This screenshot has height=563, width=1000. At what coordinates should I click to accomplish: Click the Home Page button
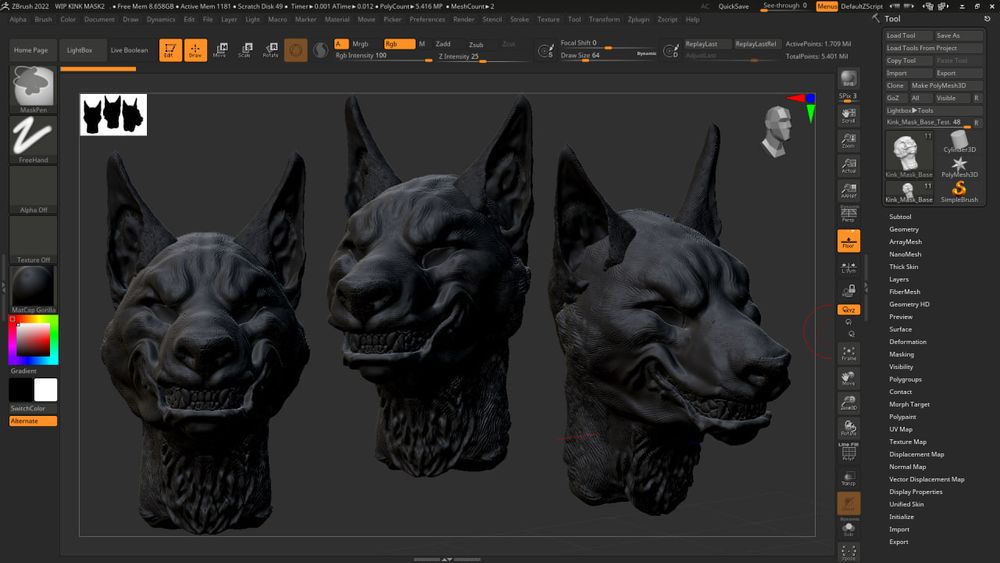click(x=31, y=50)
